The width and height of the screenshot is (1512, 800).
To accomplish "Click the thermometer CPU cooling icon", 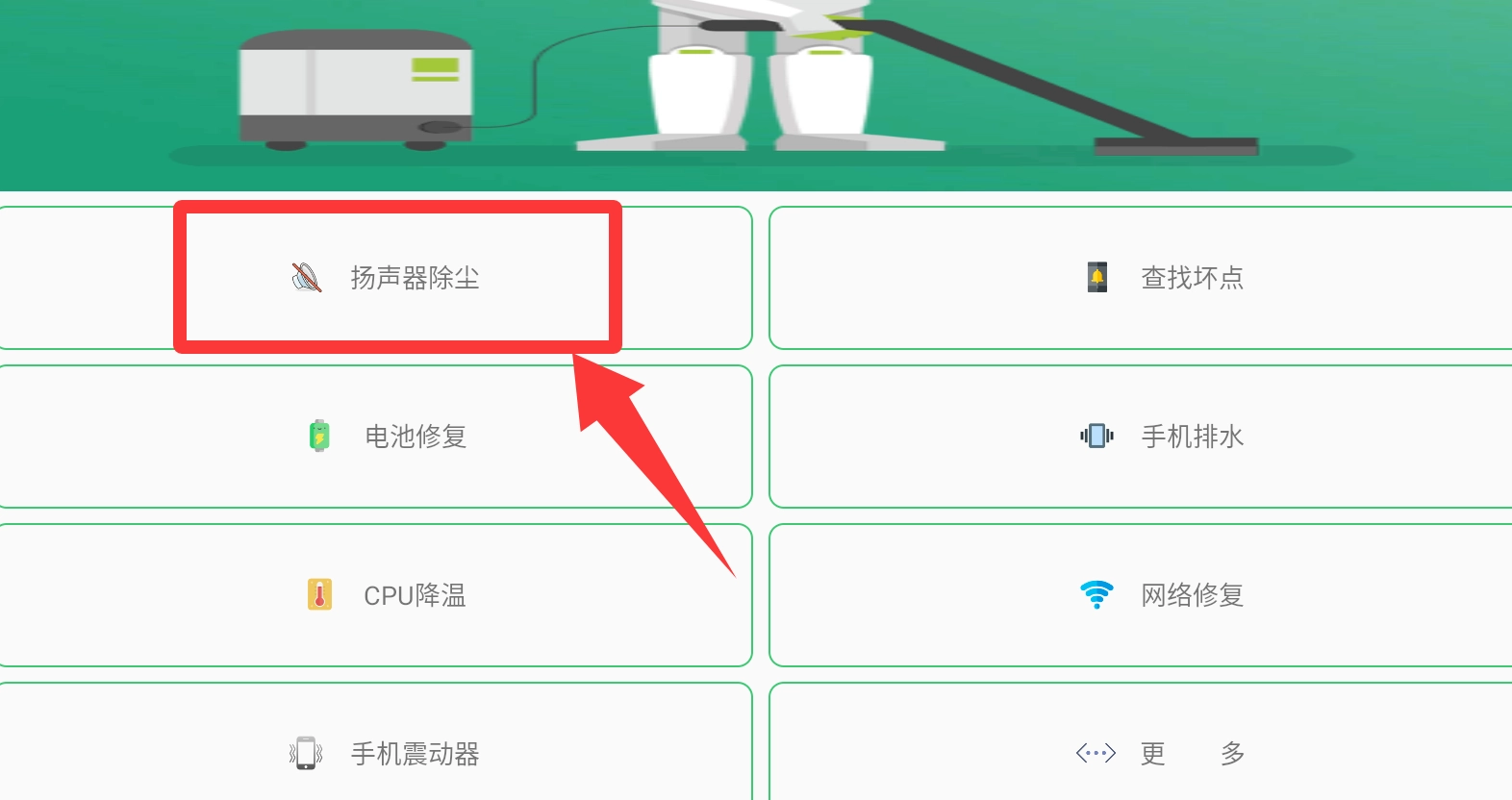I will pos(319,595).
